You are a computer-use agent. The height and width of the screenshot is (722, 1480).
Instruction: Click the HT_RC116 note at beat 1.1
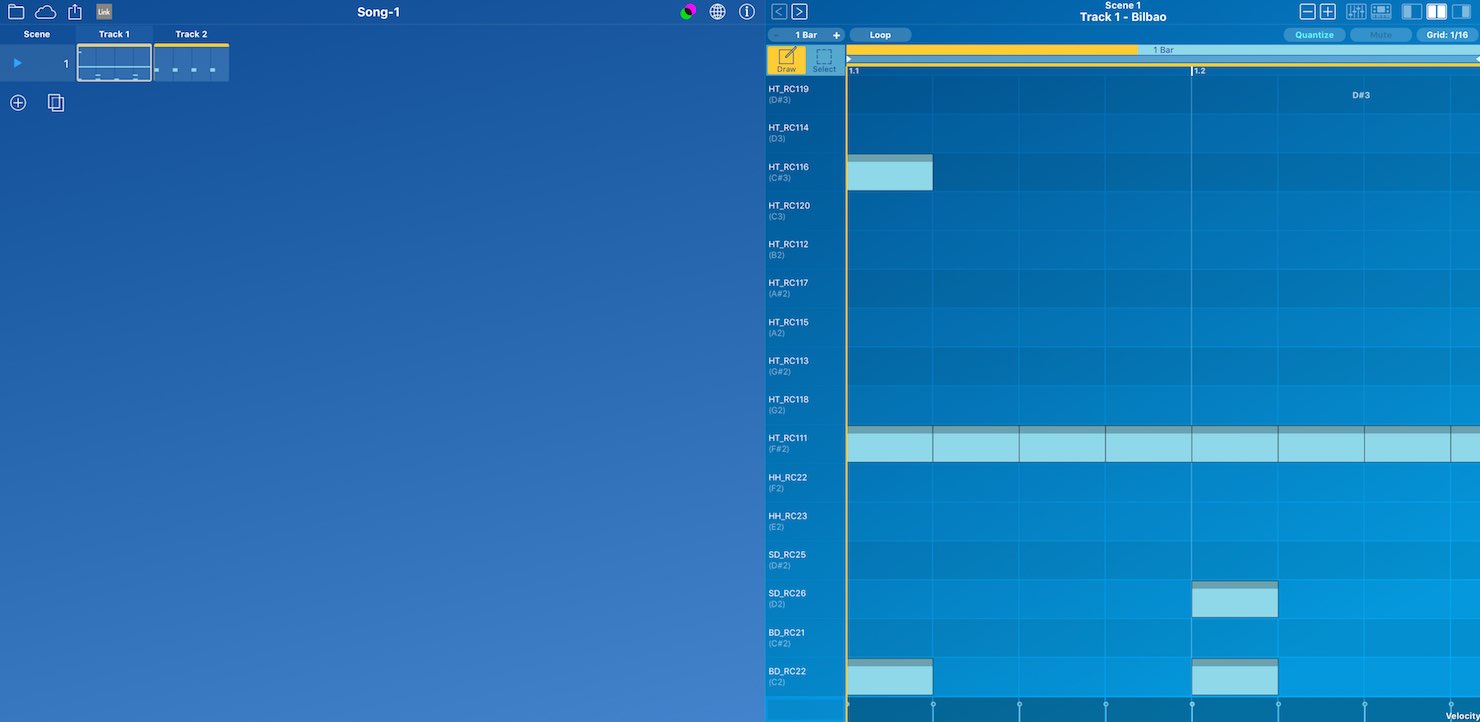890,172
